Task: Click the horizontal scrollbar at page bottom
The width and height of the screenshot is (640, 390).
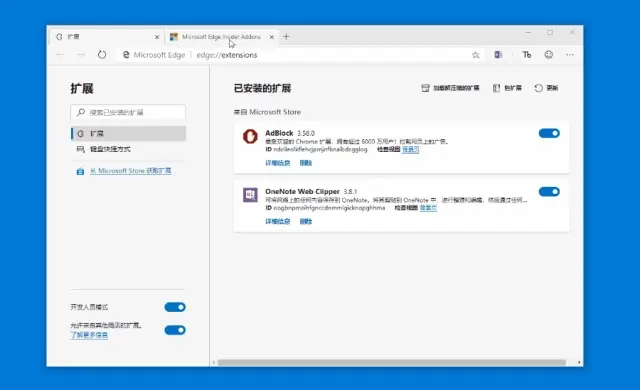Action: [392, 363]
